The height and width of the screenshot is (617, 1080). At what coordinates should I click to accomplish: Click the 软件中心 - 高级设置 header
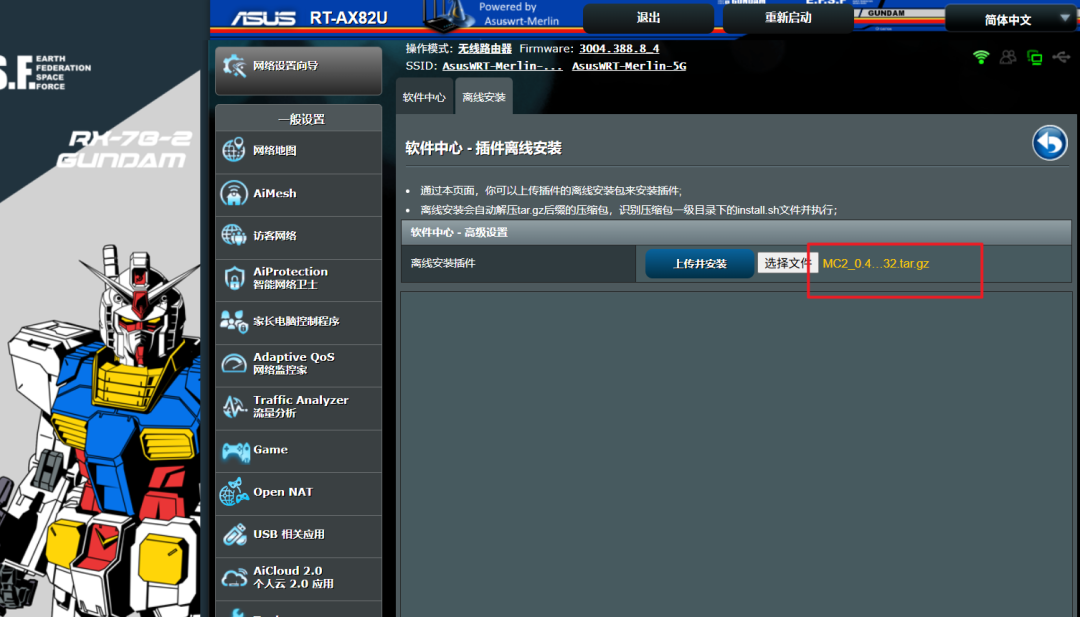736,232
